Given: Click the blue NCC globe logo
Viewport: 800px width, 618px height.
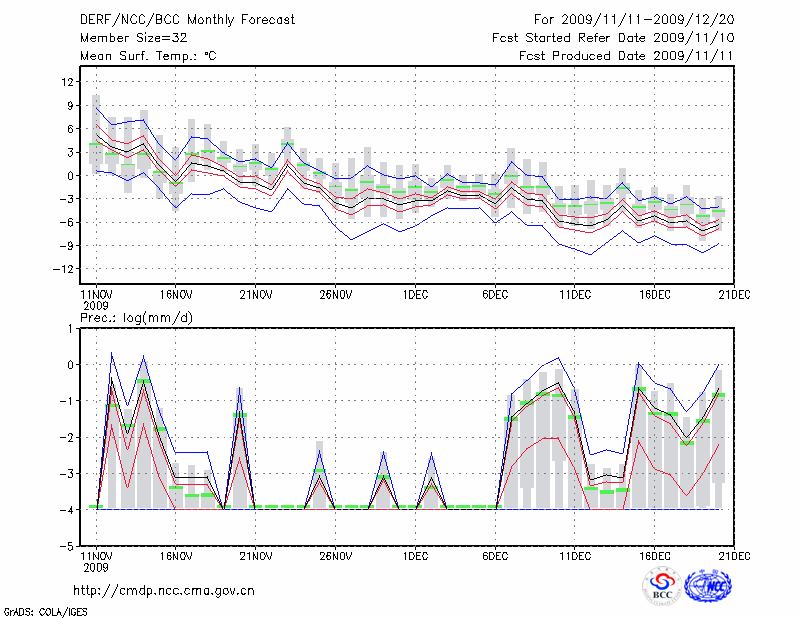Looking at the screenshot, I should pyautogui.click(x=707, y=587).
